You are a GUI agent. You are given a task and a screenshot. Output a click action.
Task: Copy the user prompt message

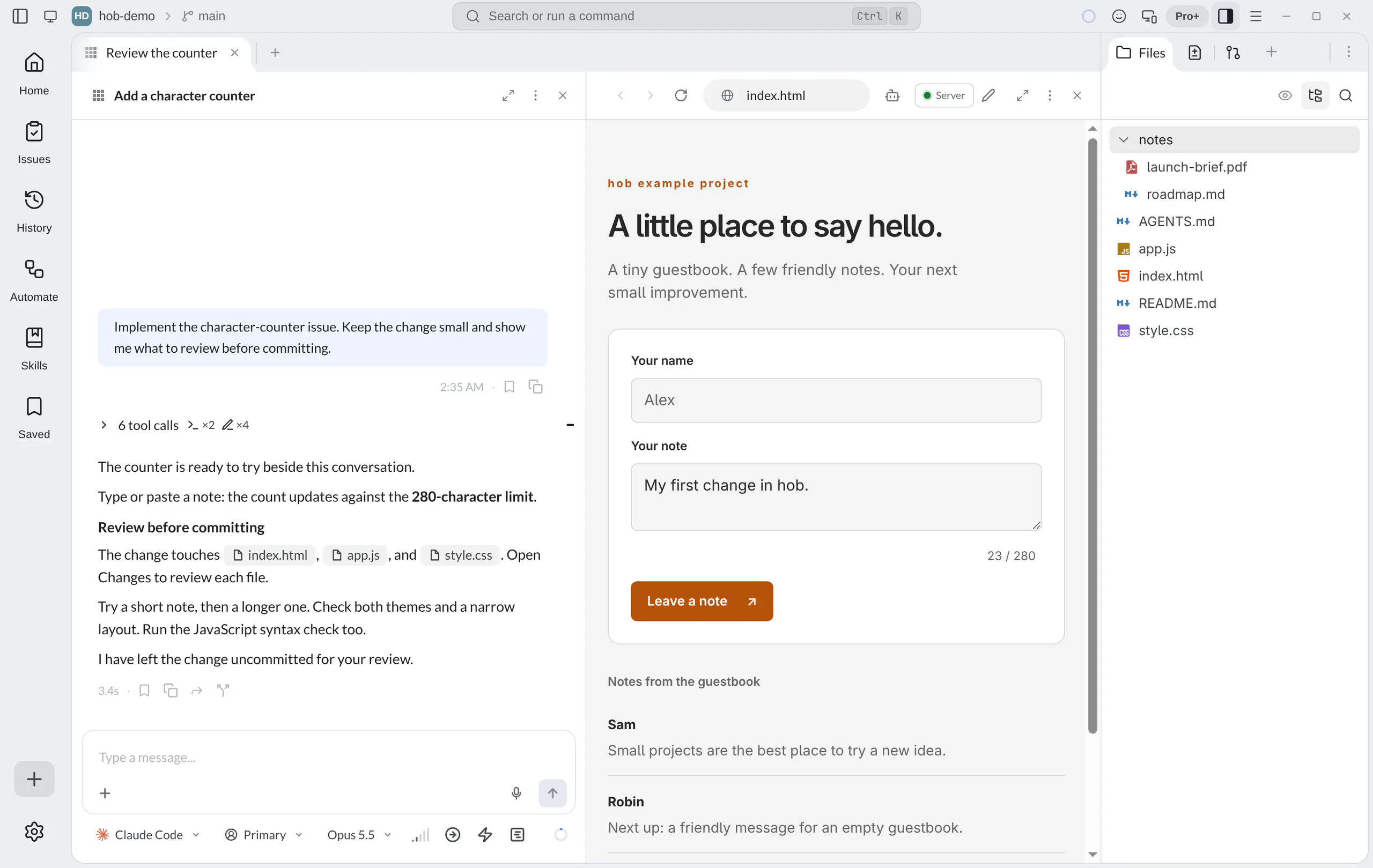coord(535,387)
